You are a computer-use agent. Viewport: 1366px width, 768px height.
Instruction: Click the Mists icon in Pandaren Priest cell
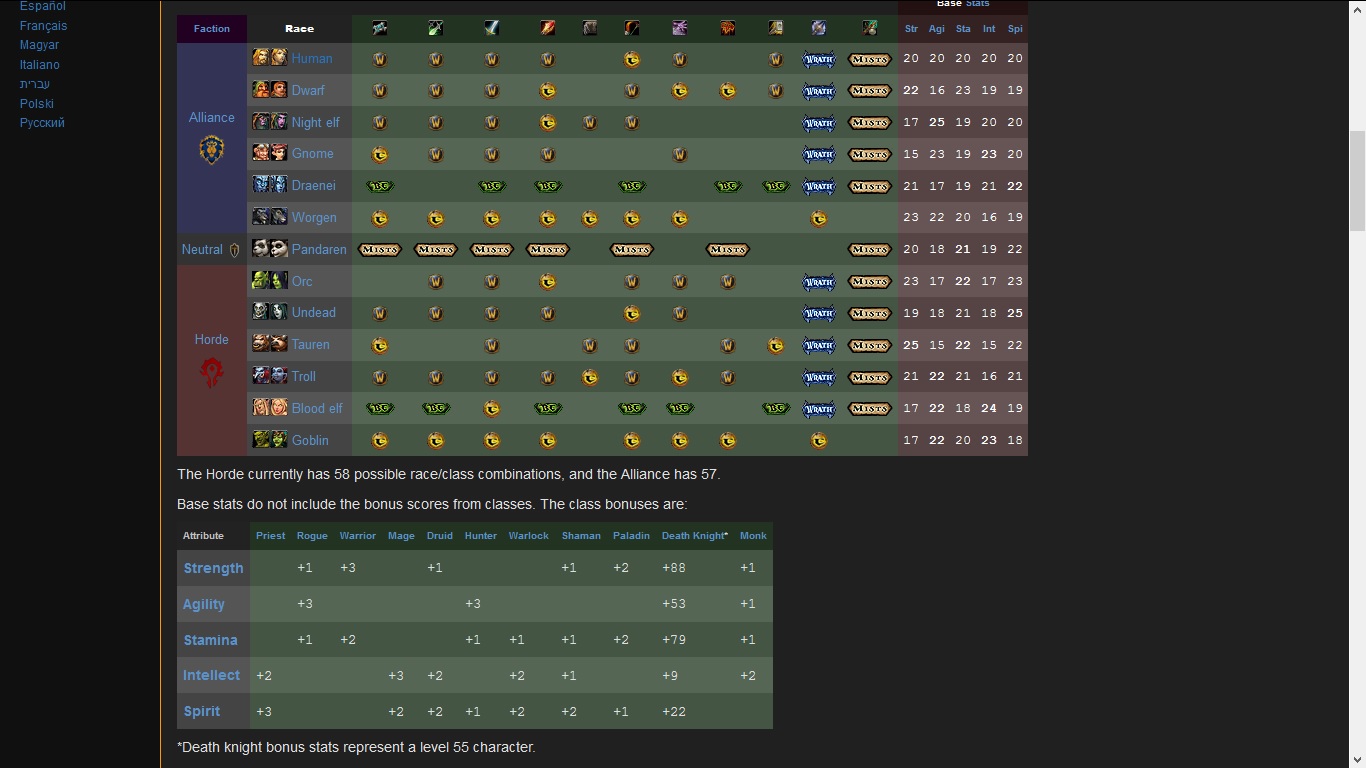point(380,249)
